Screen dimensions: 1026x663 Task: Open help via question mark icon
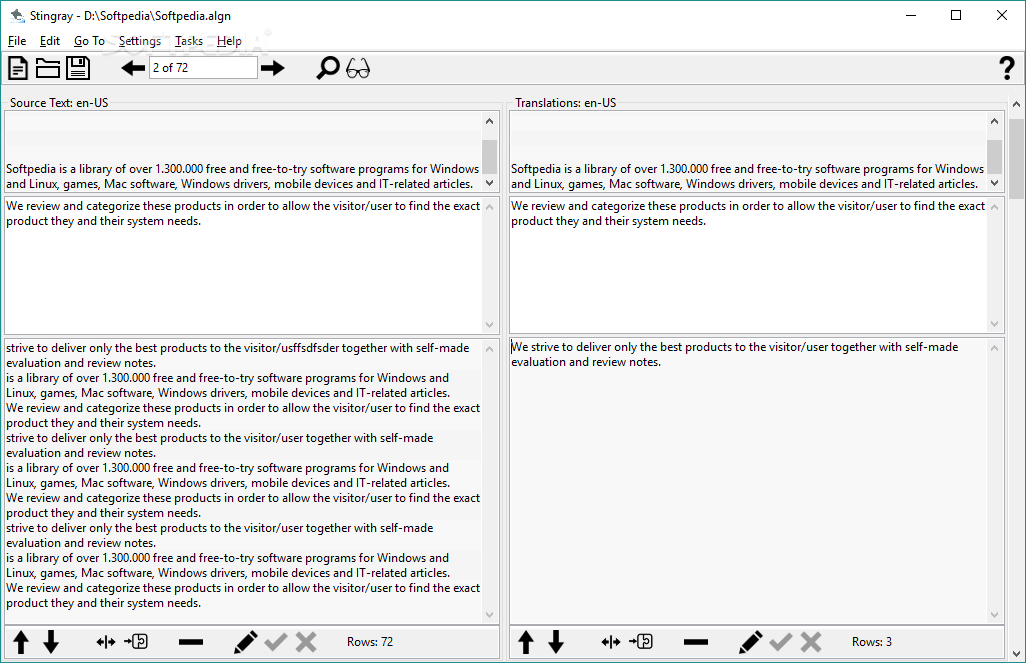point(1007,68)
